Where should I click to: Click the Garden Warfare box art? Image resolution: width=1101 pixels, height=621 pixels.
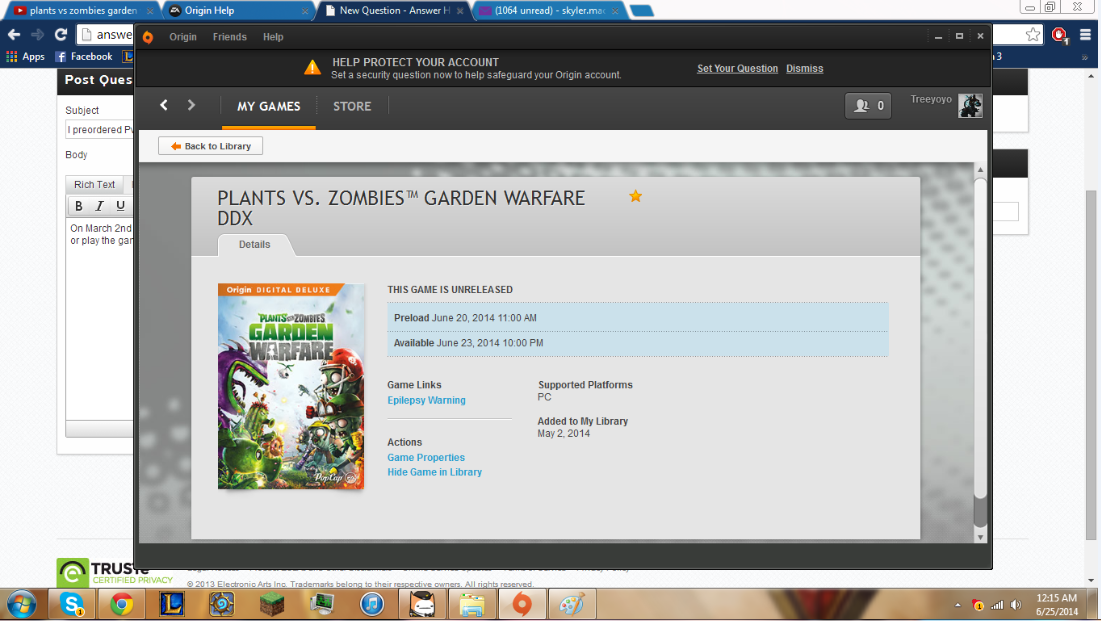[291, 386]
